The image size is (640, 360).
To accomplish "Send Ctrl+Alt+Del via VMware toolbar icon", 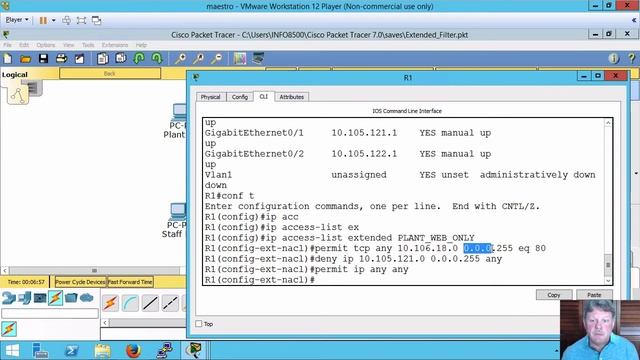I will 67,20.
